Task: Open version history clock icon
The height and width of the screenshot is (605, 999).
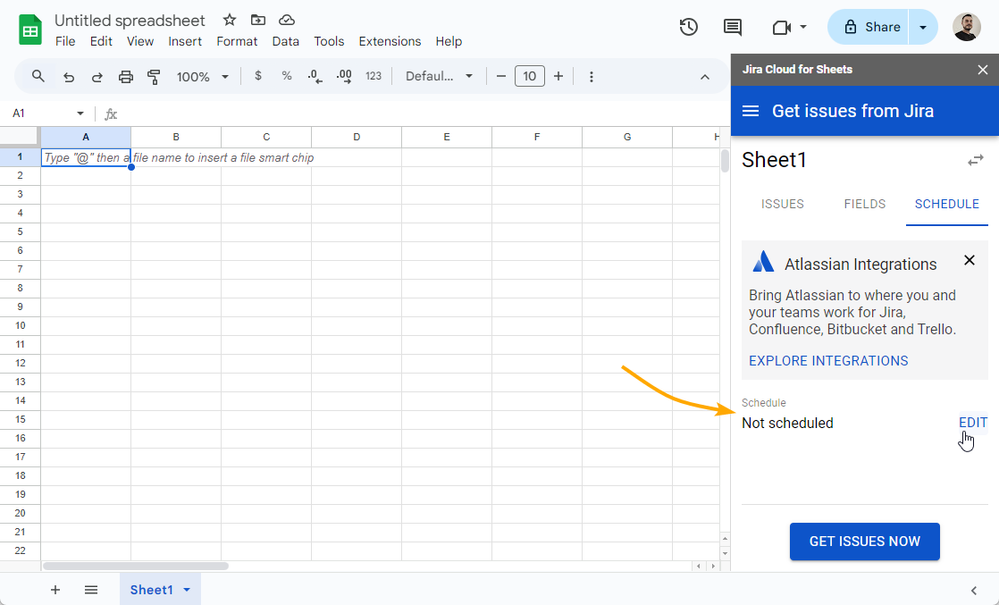Action: click(x=689, y=27)
